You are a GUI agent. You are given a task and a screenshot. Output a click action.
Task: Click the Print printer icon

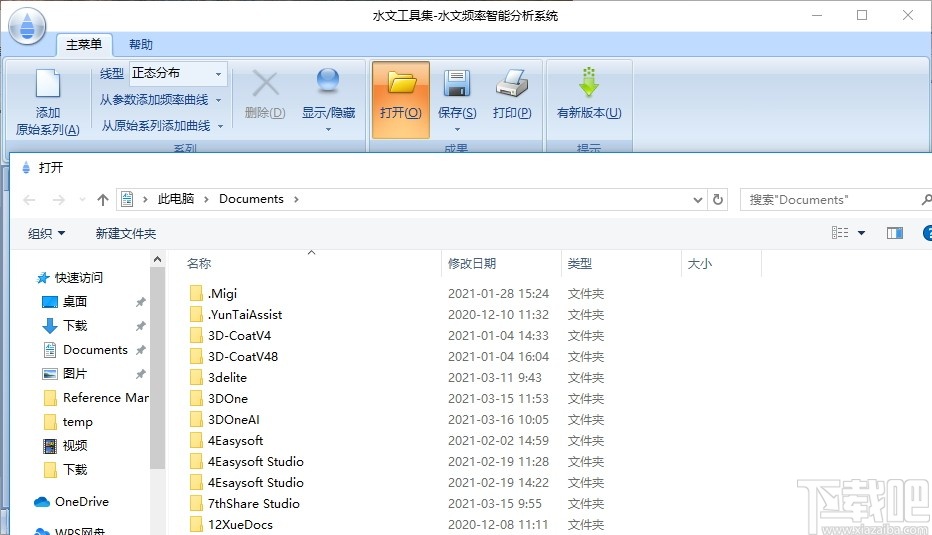(512, 83)
